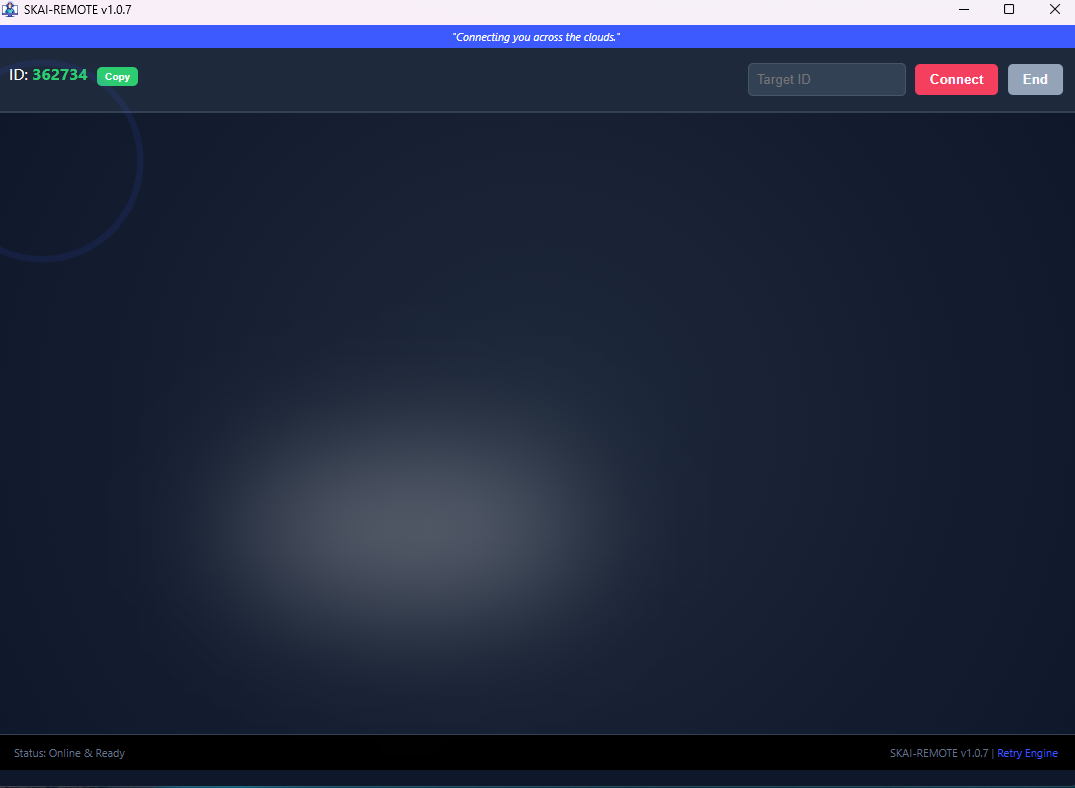Click inside the Target ID field

pyautogui.click(x=826, y=79)
